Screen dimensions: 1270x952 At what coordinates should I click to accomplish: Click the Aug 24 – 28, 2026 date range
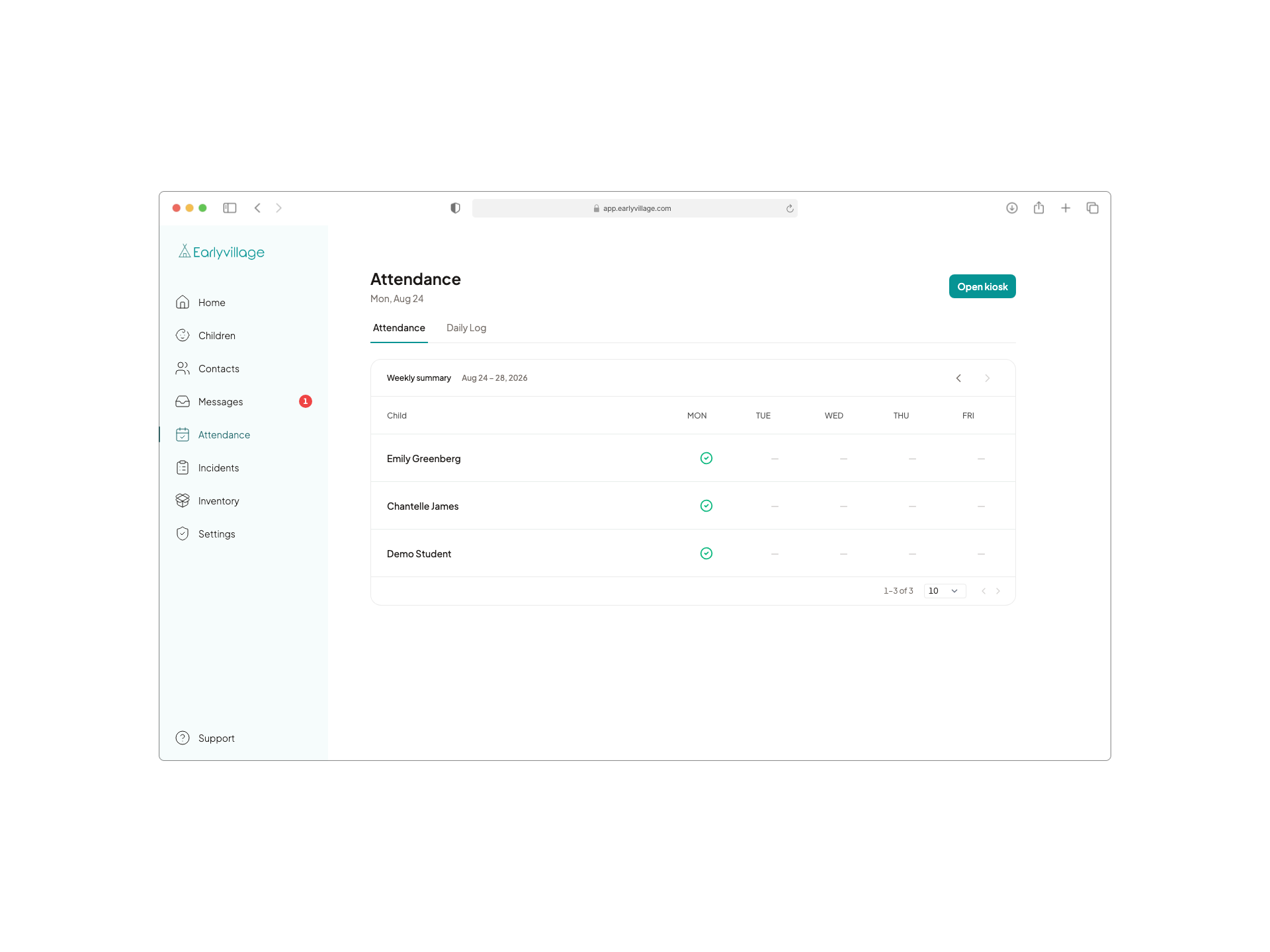click(x=495, y=378)
